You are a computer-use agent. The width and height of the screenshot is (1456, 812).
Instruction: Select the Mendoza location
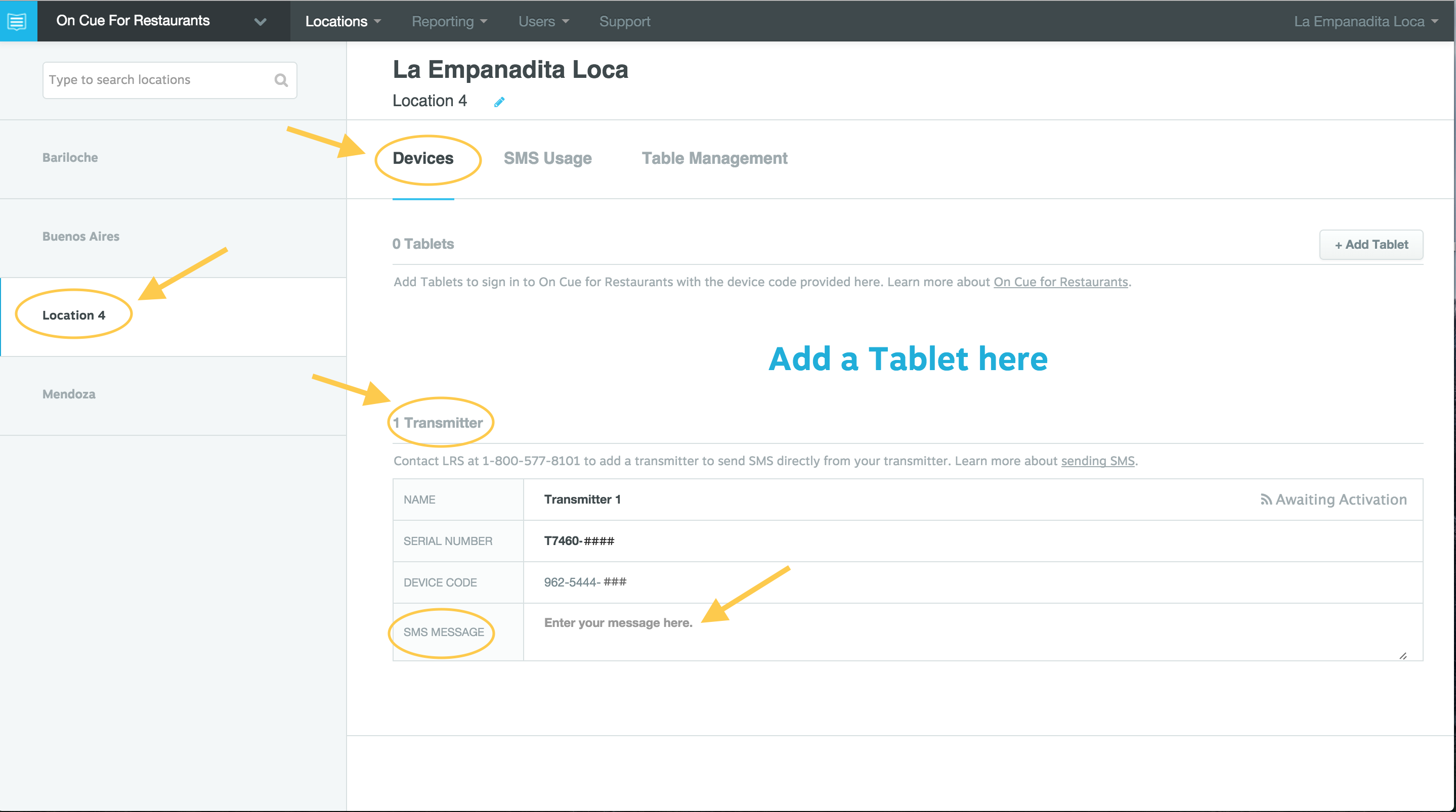173,395
